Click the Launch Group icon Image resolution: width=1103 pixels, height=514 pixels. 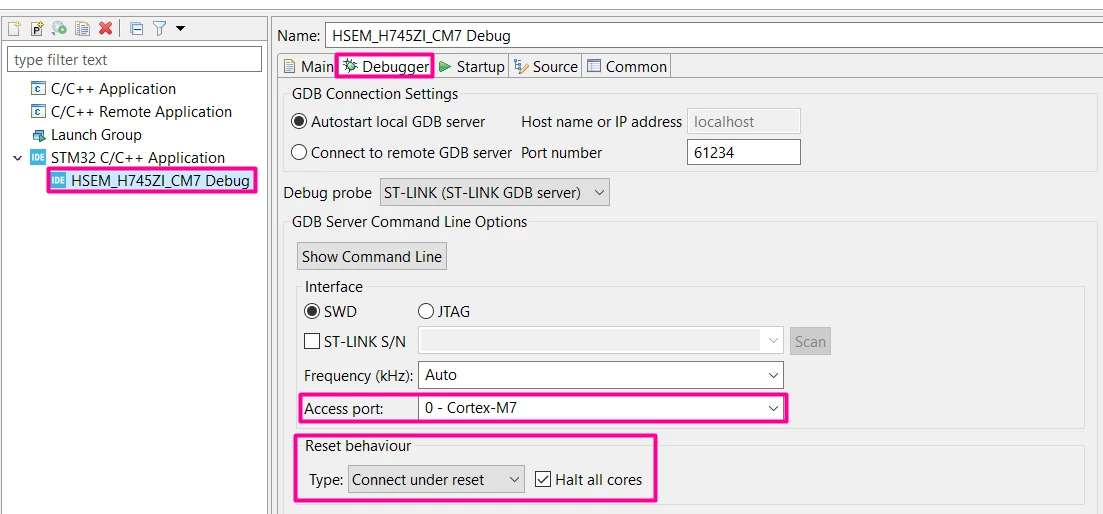pyautogui.click(x=39, y=135)
